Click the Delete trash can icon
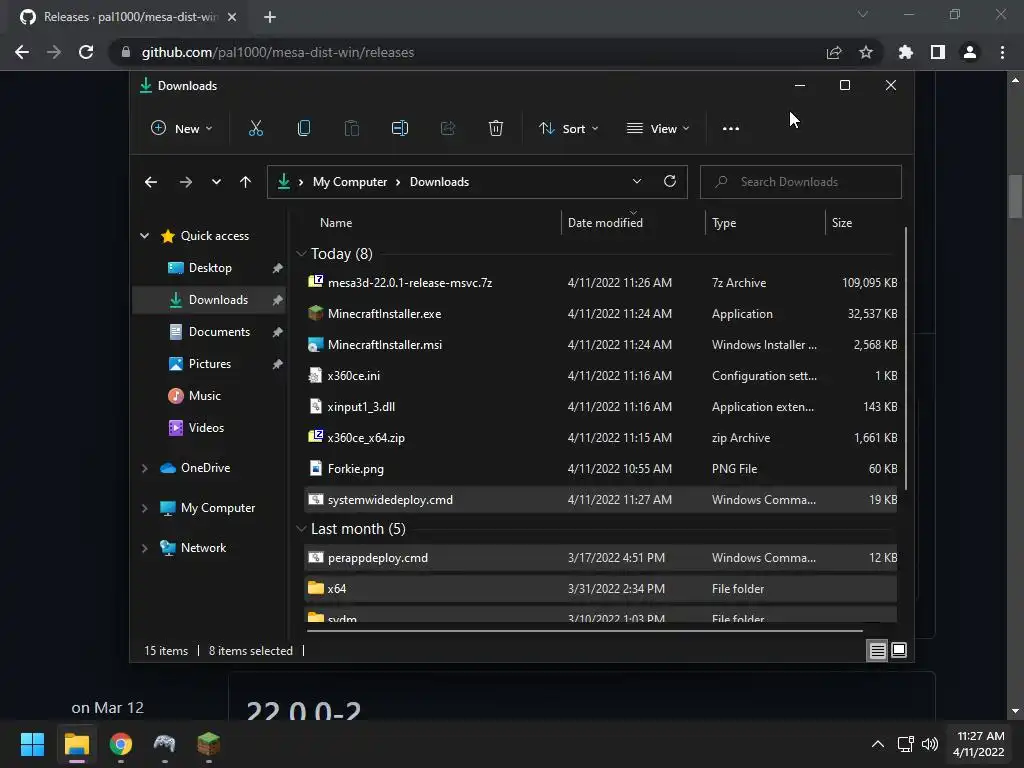Viewport: 1024px width, 768px height. [x=496, y=128]
